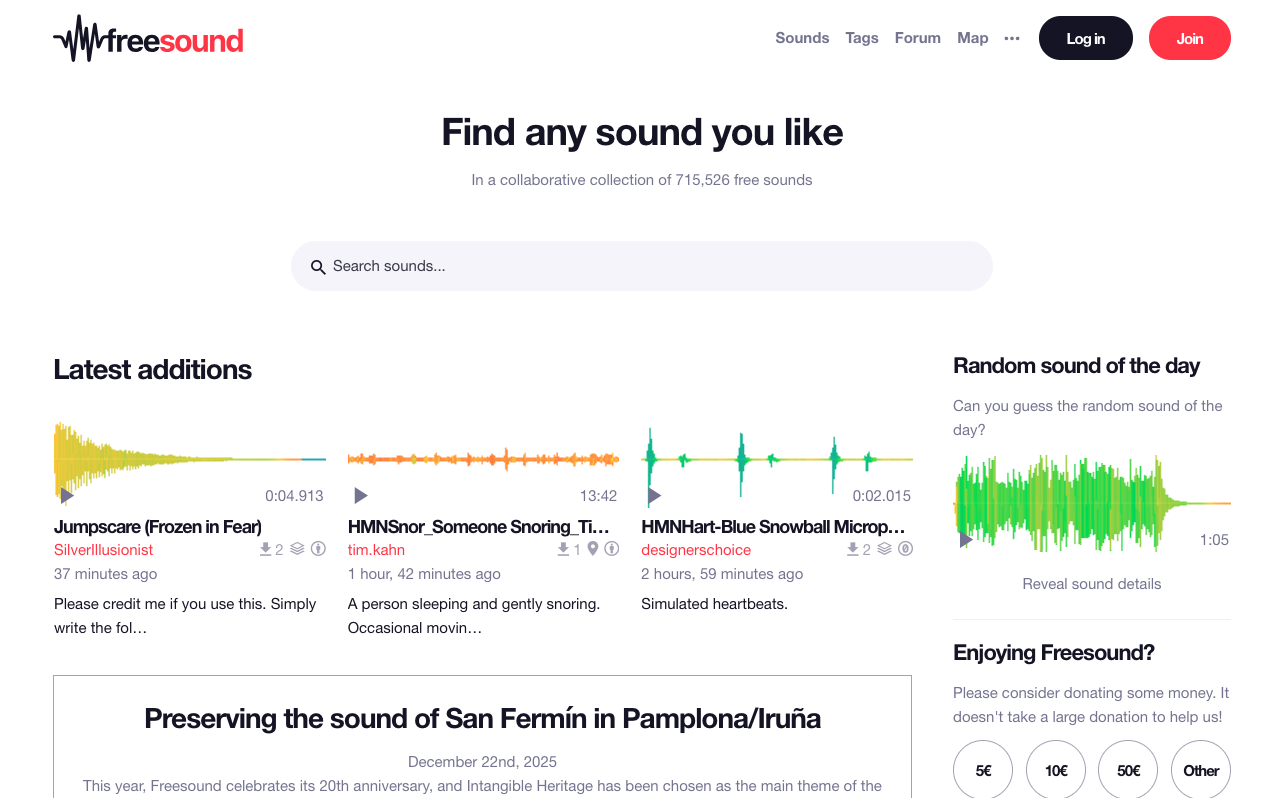
Task: Play the random sound of the day
Action: pos(966,539)
